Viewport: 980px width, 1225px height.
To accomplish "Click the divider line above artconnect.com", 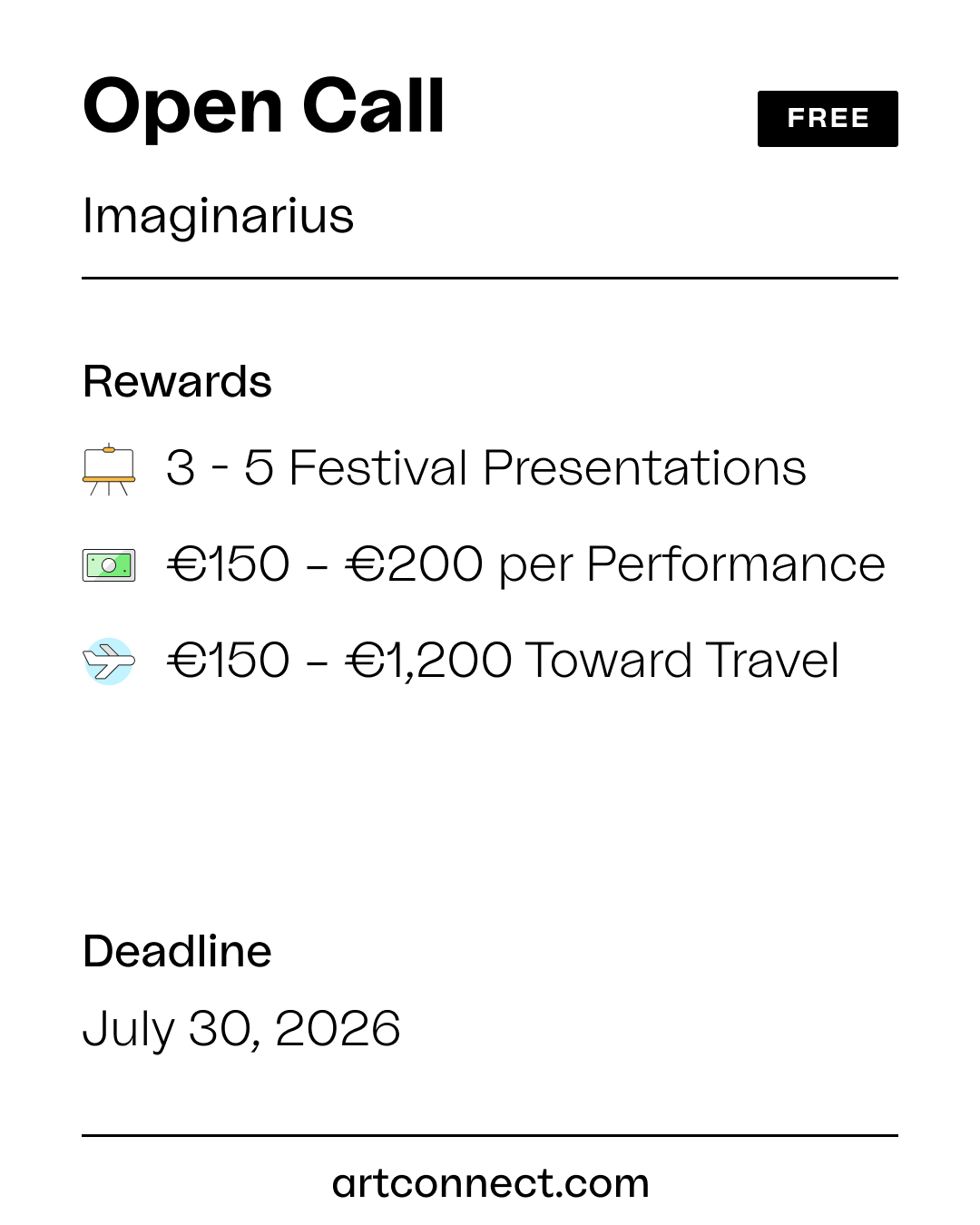I will tap(490, 1135).
